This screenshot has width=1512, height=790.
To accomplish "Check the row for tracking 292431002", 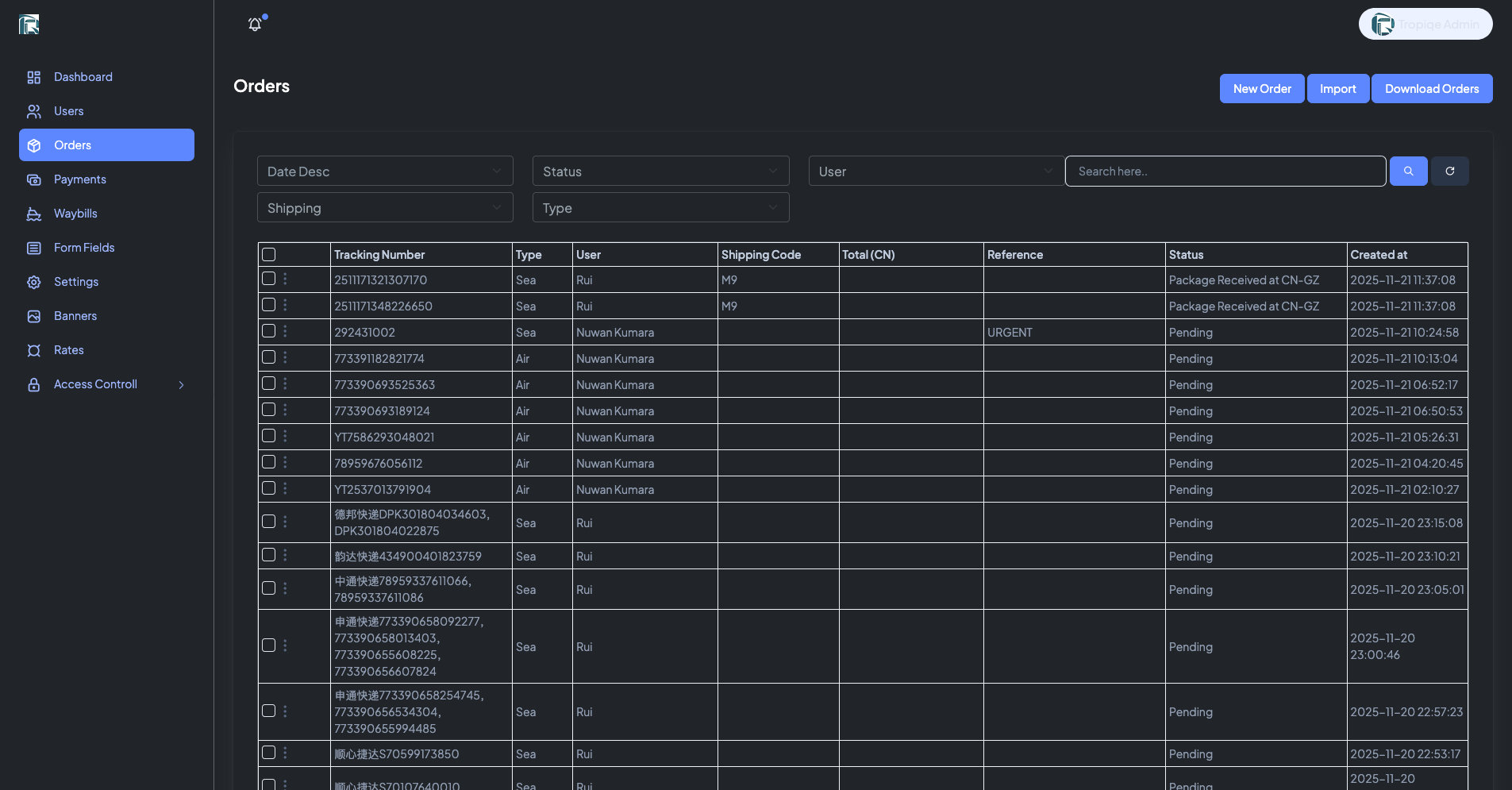I will [269, 331].
